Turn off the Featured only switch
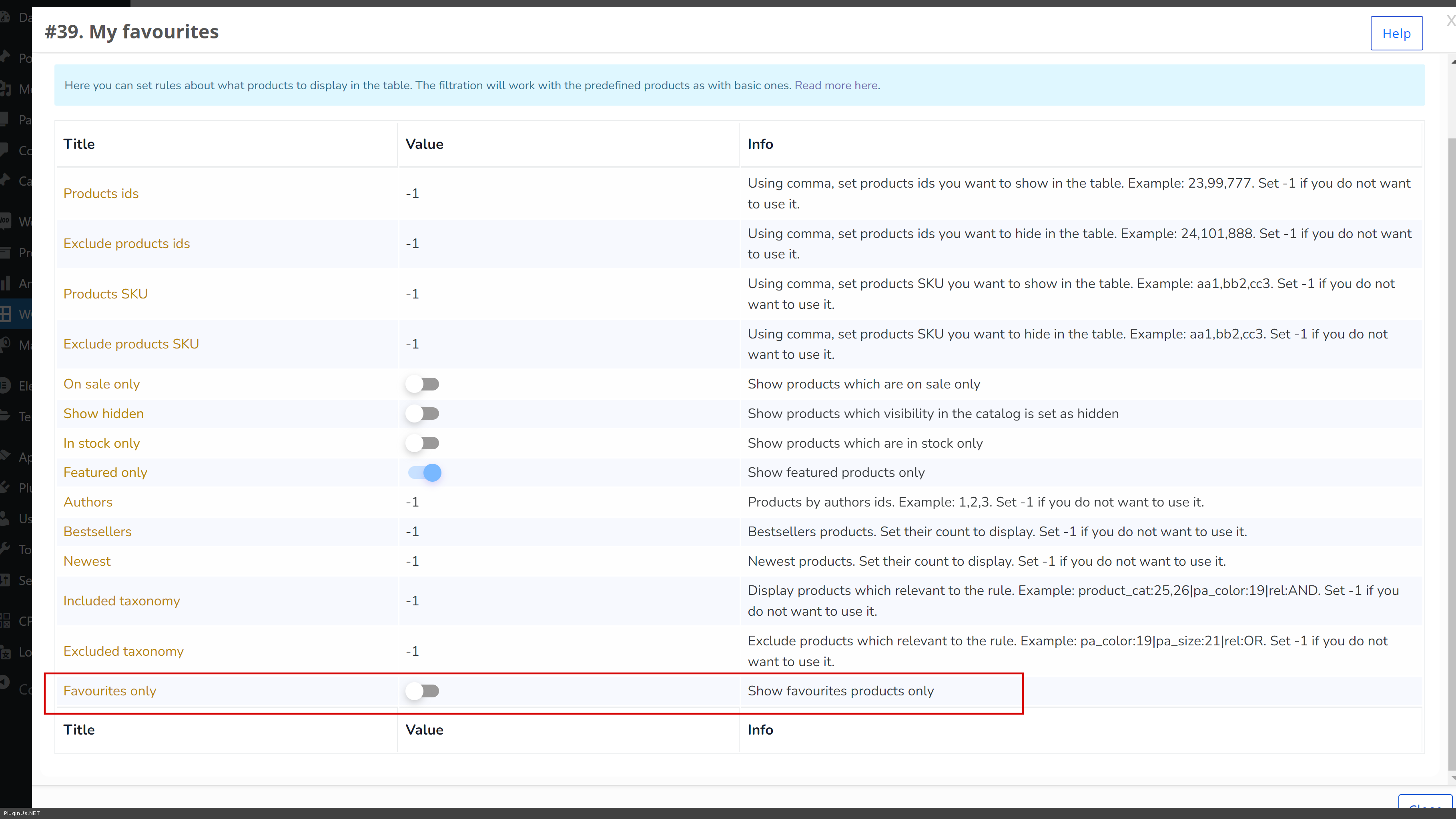This screenshot has width=1456, height=819. tap(425, 473)
